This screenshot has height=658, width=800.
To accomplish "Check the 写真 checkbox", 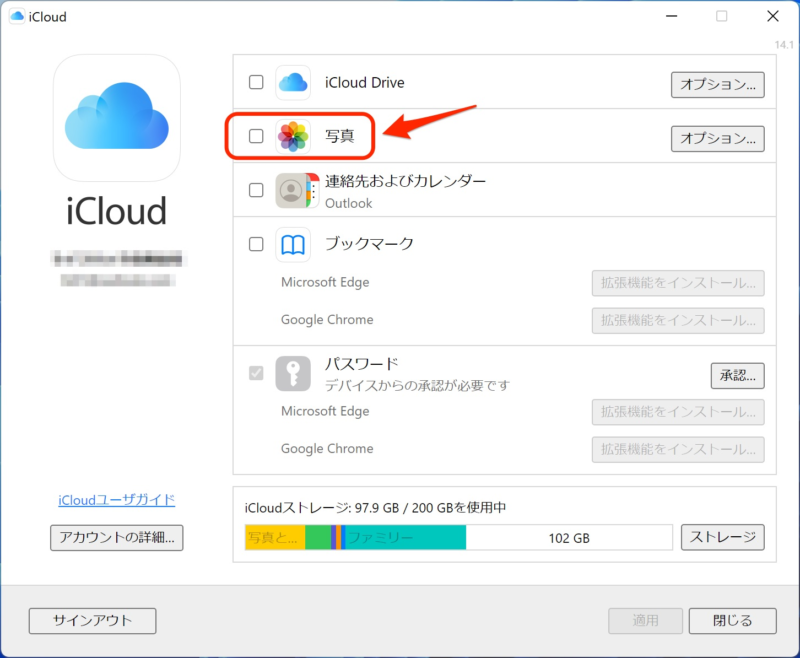I will [256, 136].
